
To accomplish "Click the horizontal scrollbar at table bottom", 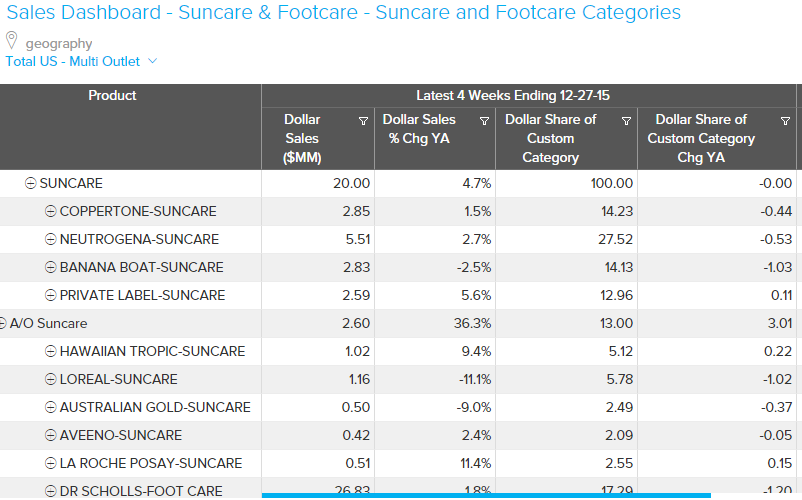I will tap(486, 495).
